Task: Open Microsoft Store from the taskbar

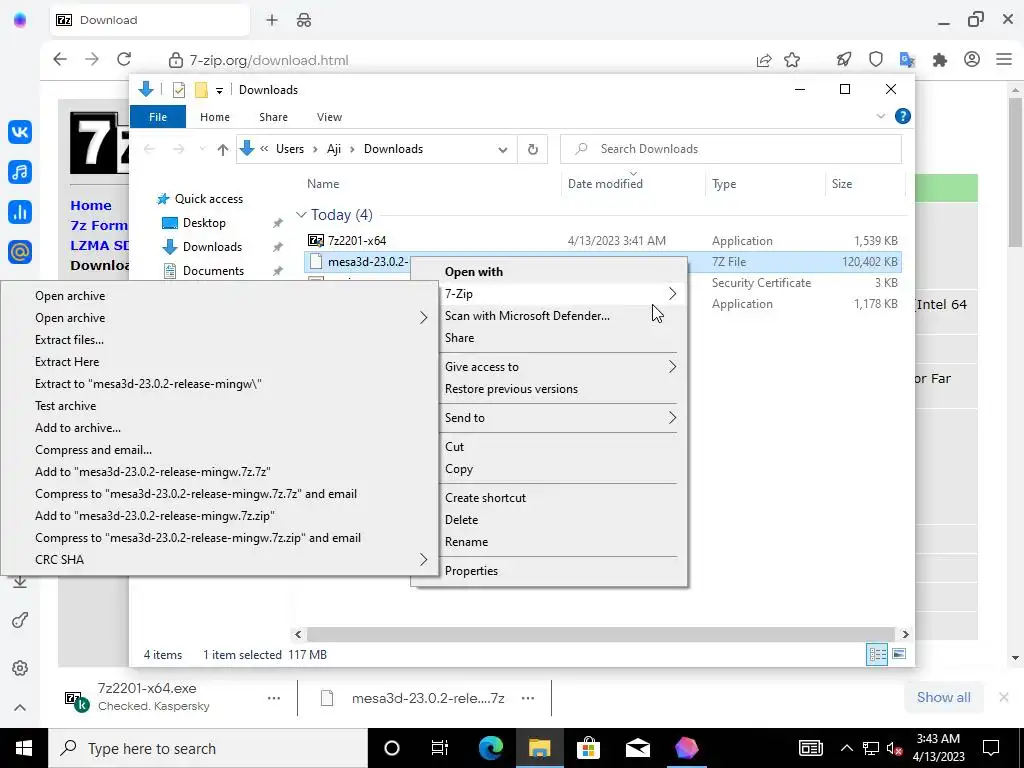Action: pos(588,748)
